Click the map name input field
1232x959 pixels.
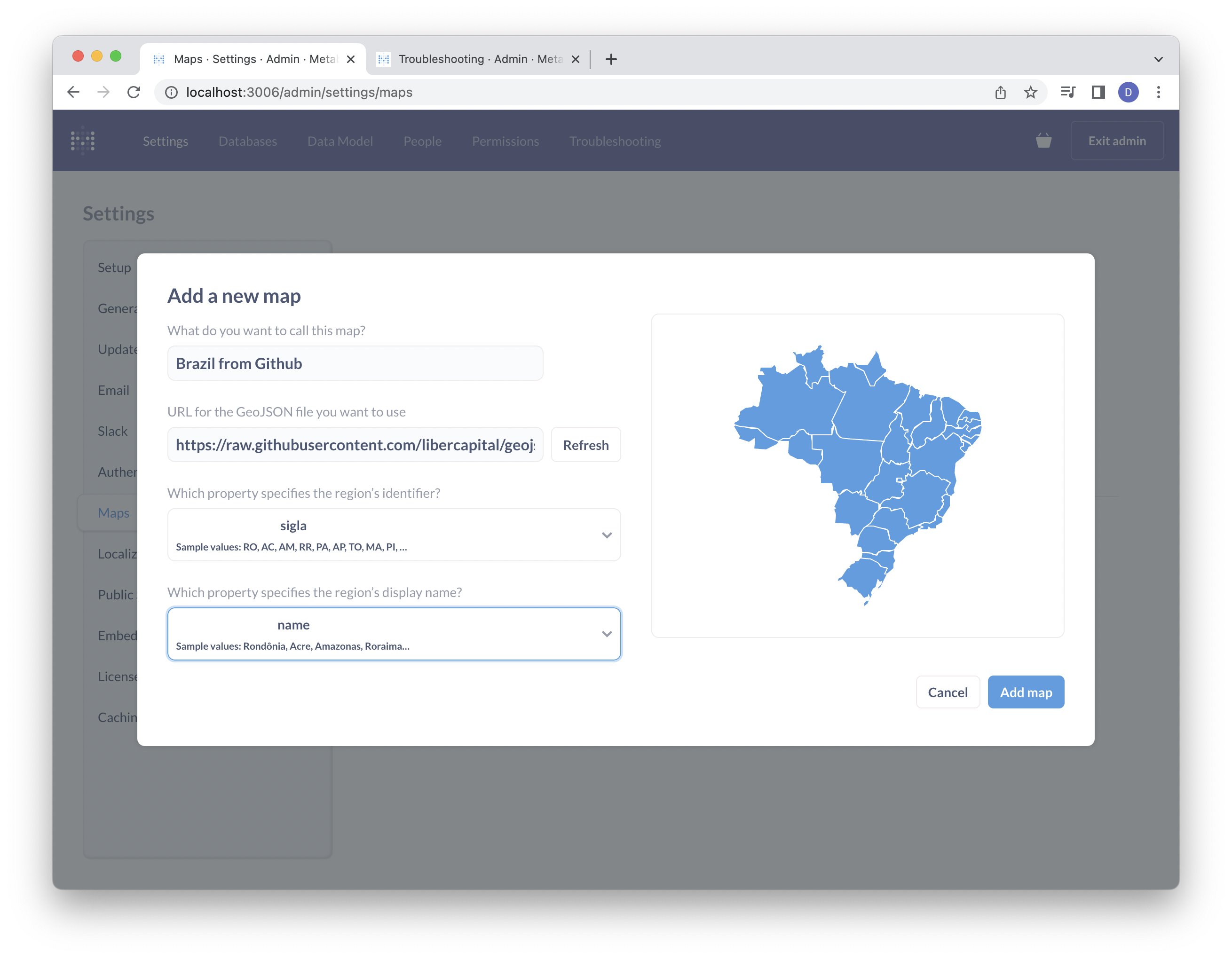[355, 363]
